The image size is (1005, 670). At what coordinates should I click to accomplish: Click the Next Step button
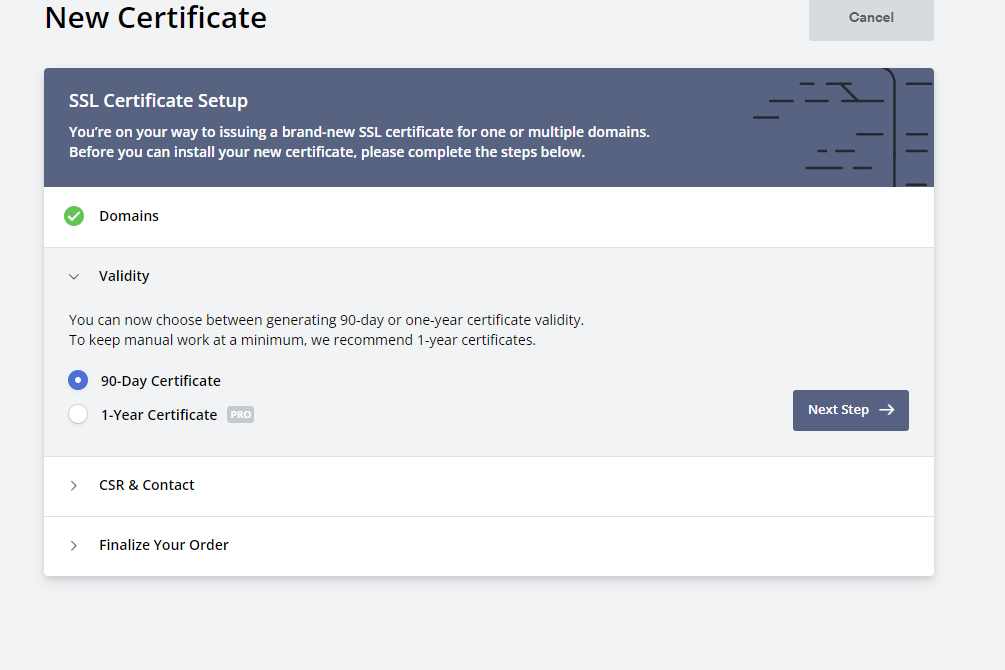pos(851,410)
